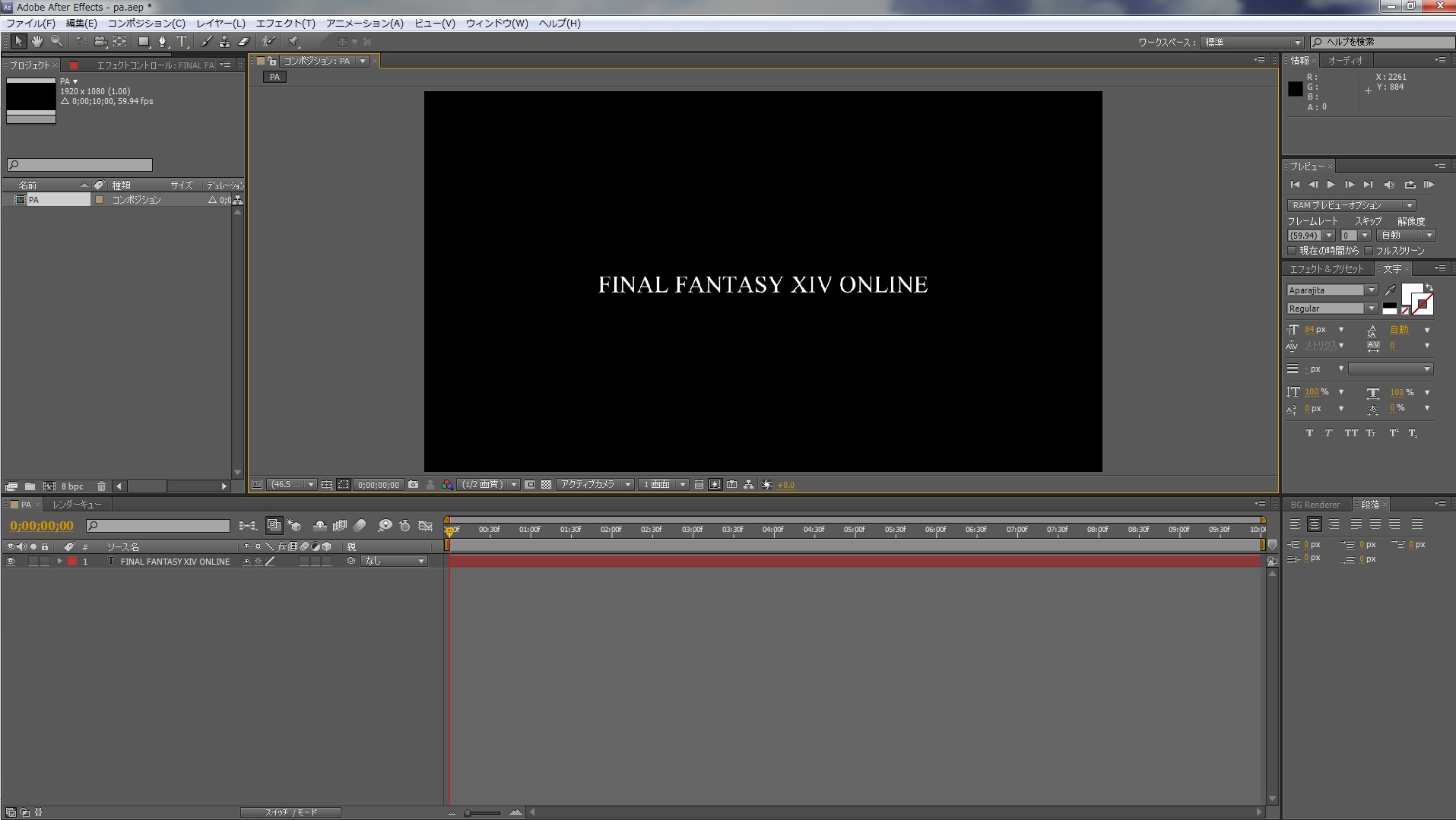Check the 現在の時間から checkbox
1456x820 pixels.
[x=1292, y=251]
